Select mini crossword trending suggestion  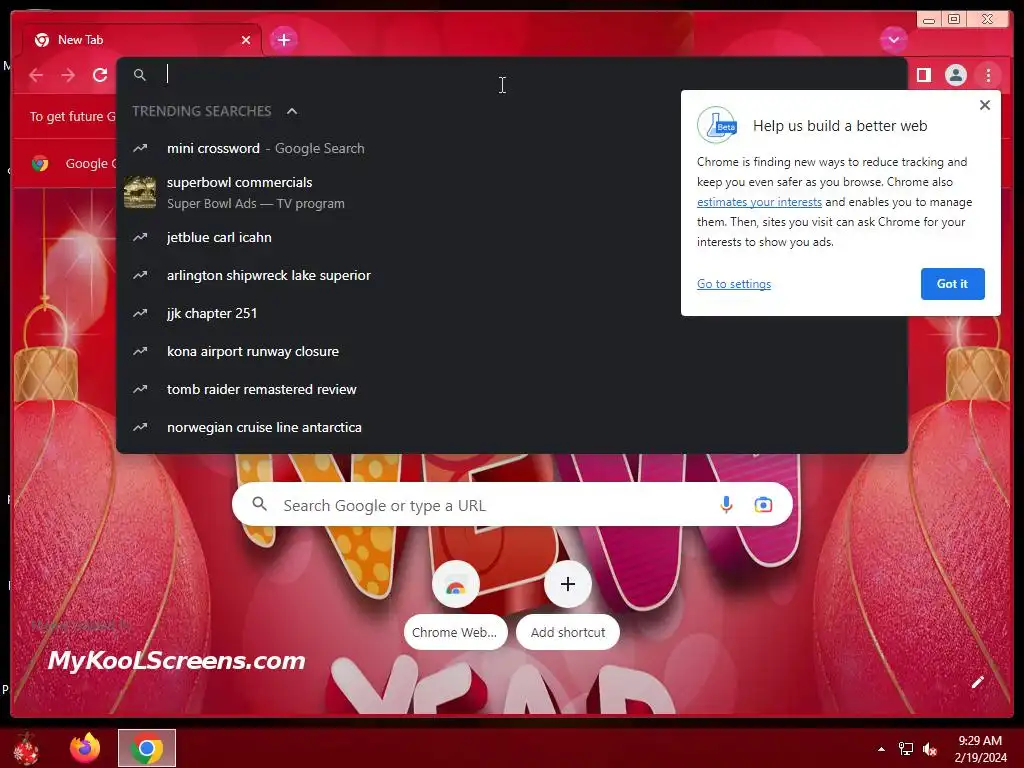coord(511,148)
